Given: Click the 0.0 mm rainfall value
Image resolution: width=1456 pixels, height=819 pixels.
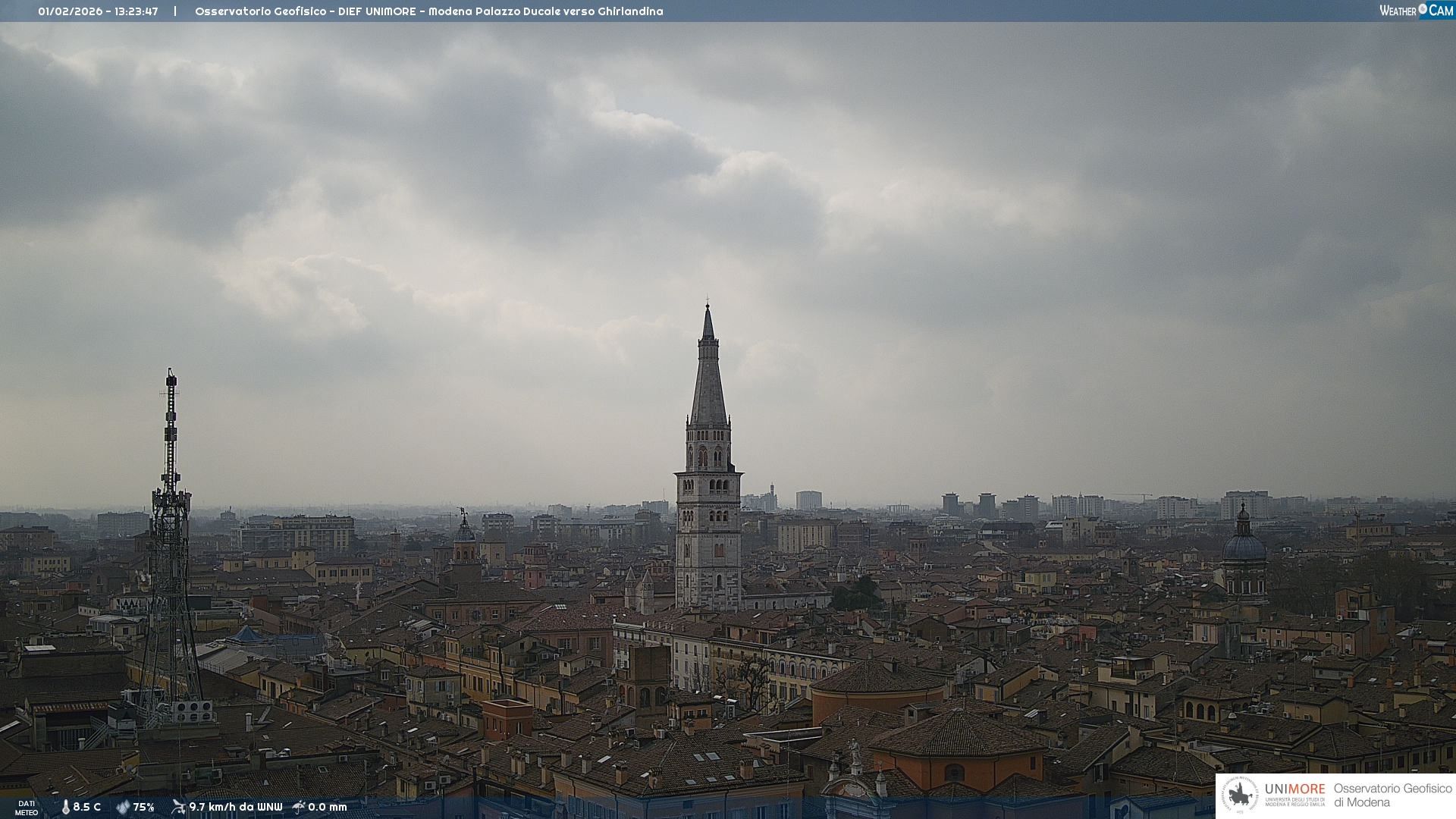Looking at the screenshot, I should click(327, 807).
